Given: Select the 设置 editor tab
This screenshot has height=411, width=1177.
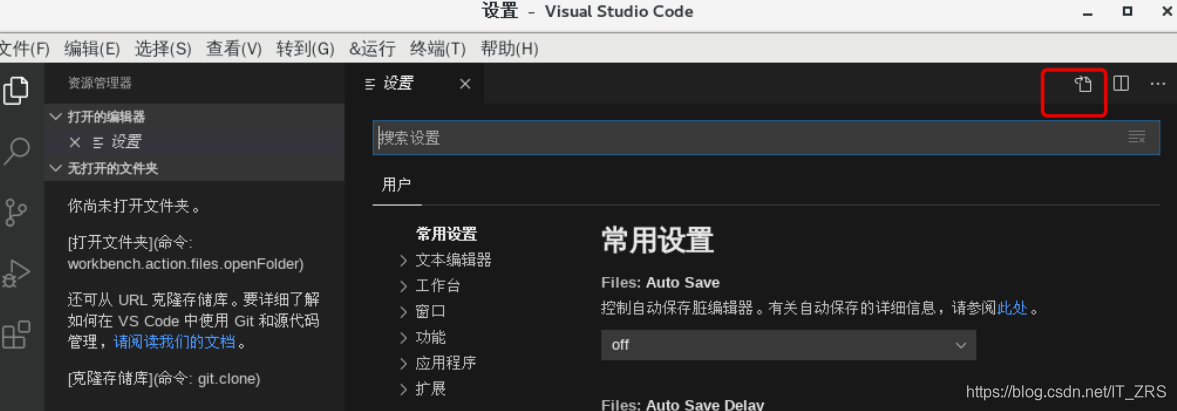Looking at the screenshot, I should point(414,84).
